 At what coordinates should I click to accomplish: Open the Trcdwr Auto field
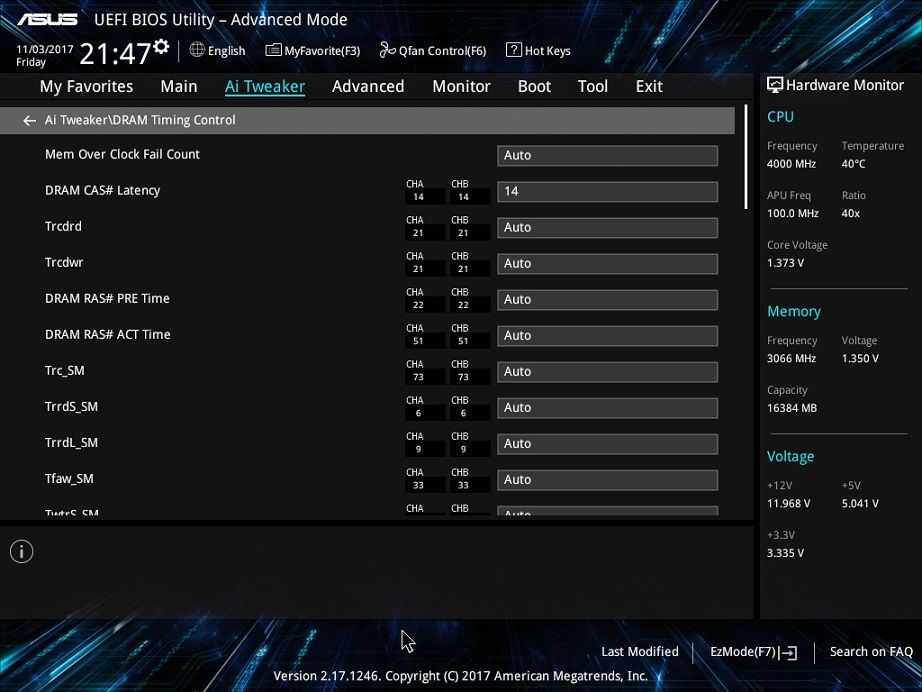[607, 263]
